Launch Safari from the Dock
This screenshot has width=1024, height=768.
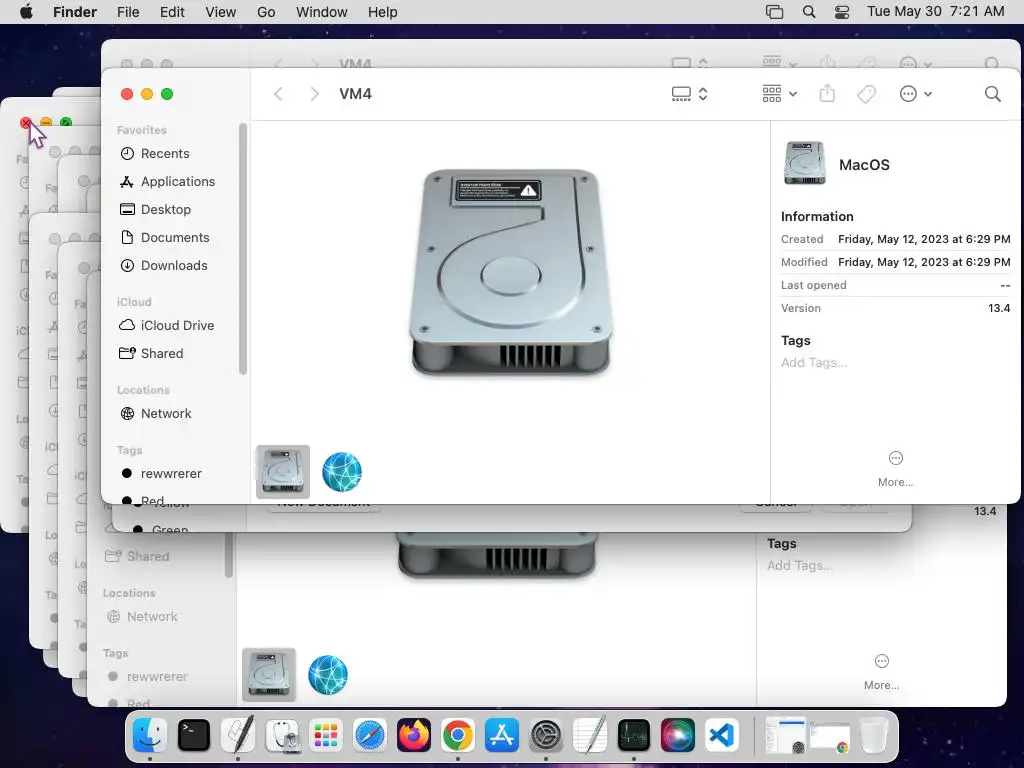coord(370,735)
